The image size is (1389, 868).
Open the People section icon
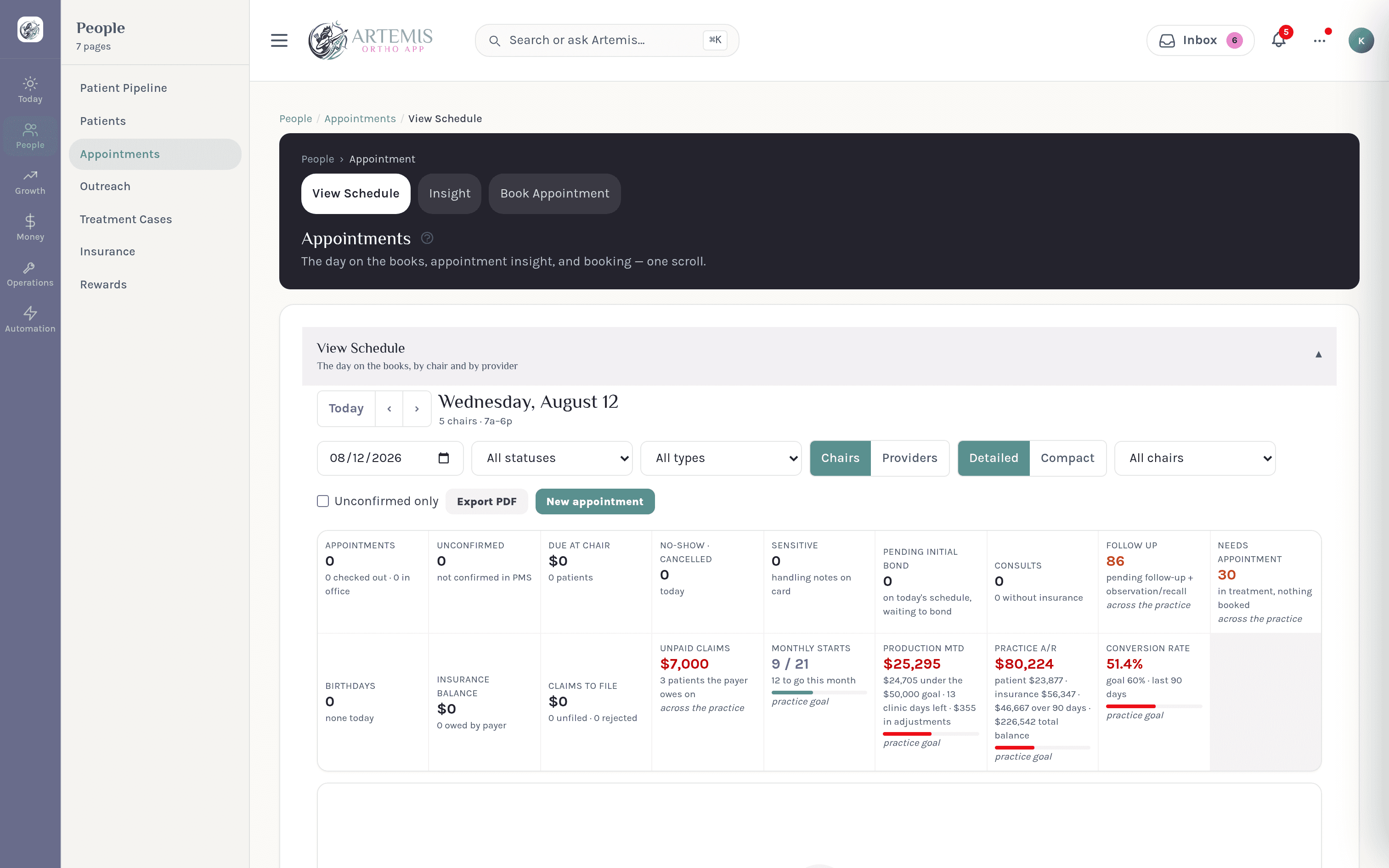[30, 130]
